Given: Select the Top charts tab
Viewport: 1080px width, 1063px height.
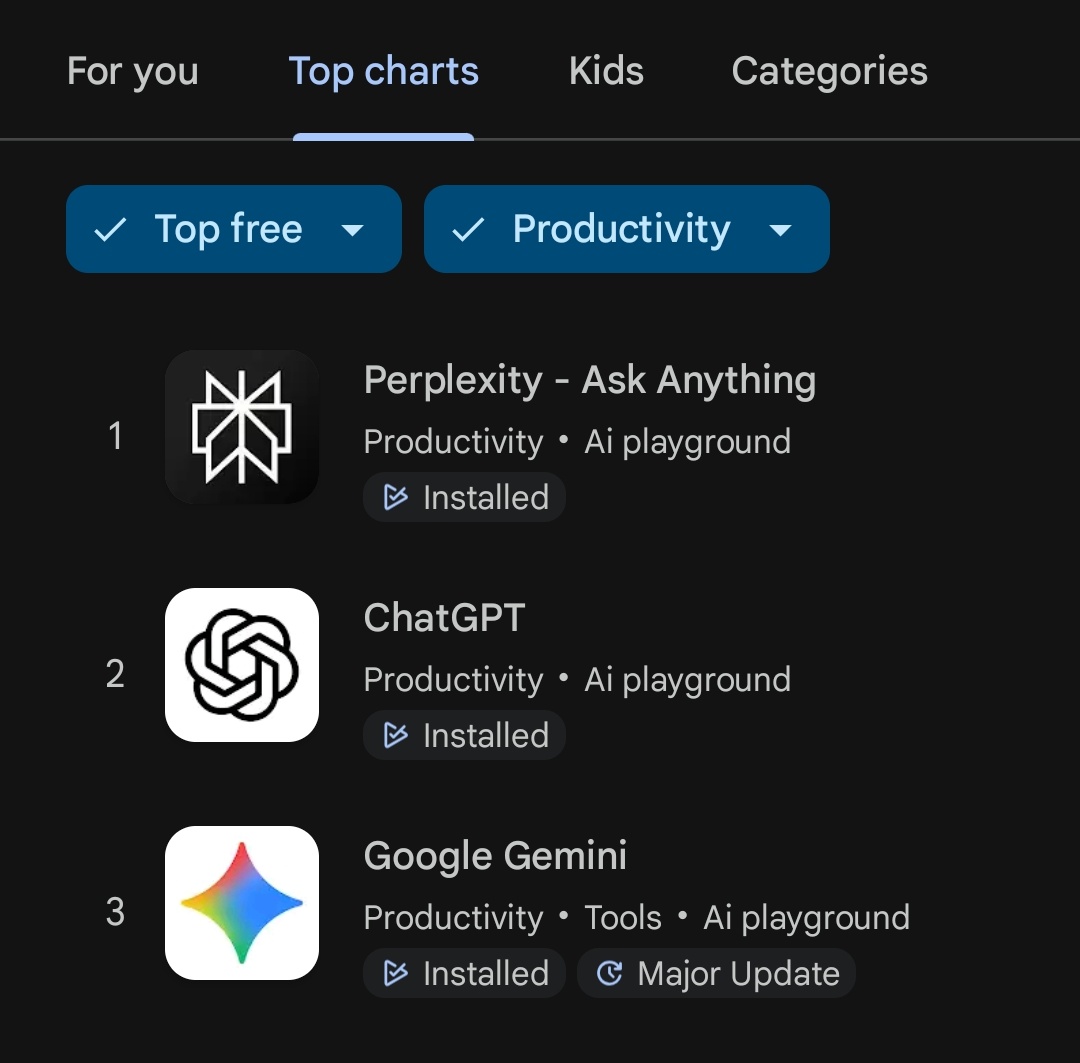Looking at the screenshot, I should 383,72.
